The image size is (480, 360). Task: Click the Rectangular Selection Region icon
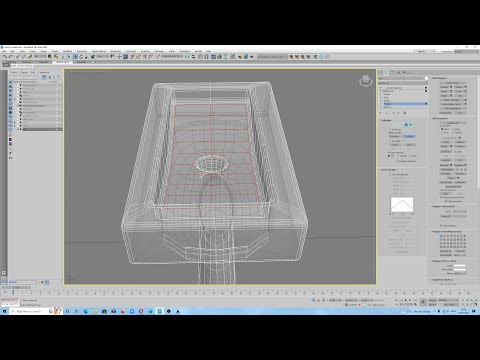62,57
